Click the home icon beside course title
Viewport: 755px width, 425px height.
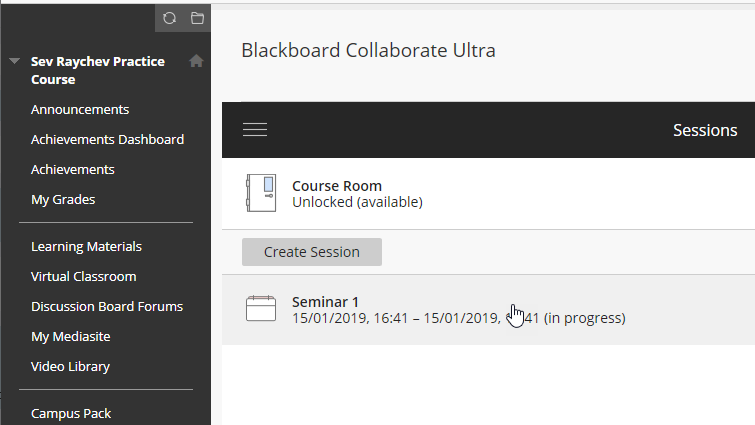tap(196, 61)
